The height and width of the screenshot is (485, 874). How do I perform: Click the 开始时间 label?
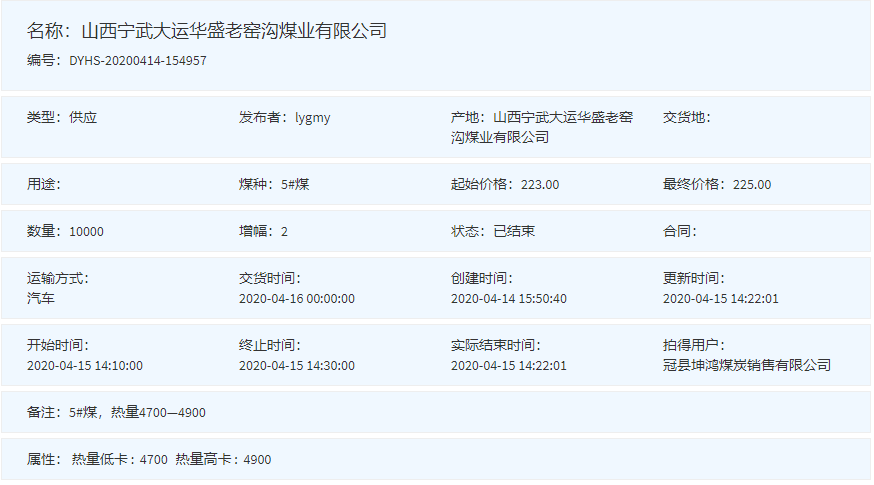[x=57, y=345]
